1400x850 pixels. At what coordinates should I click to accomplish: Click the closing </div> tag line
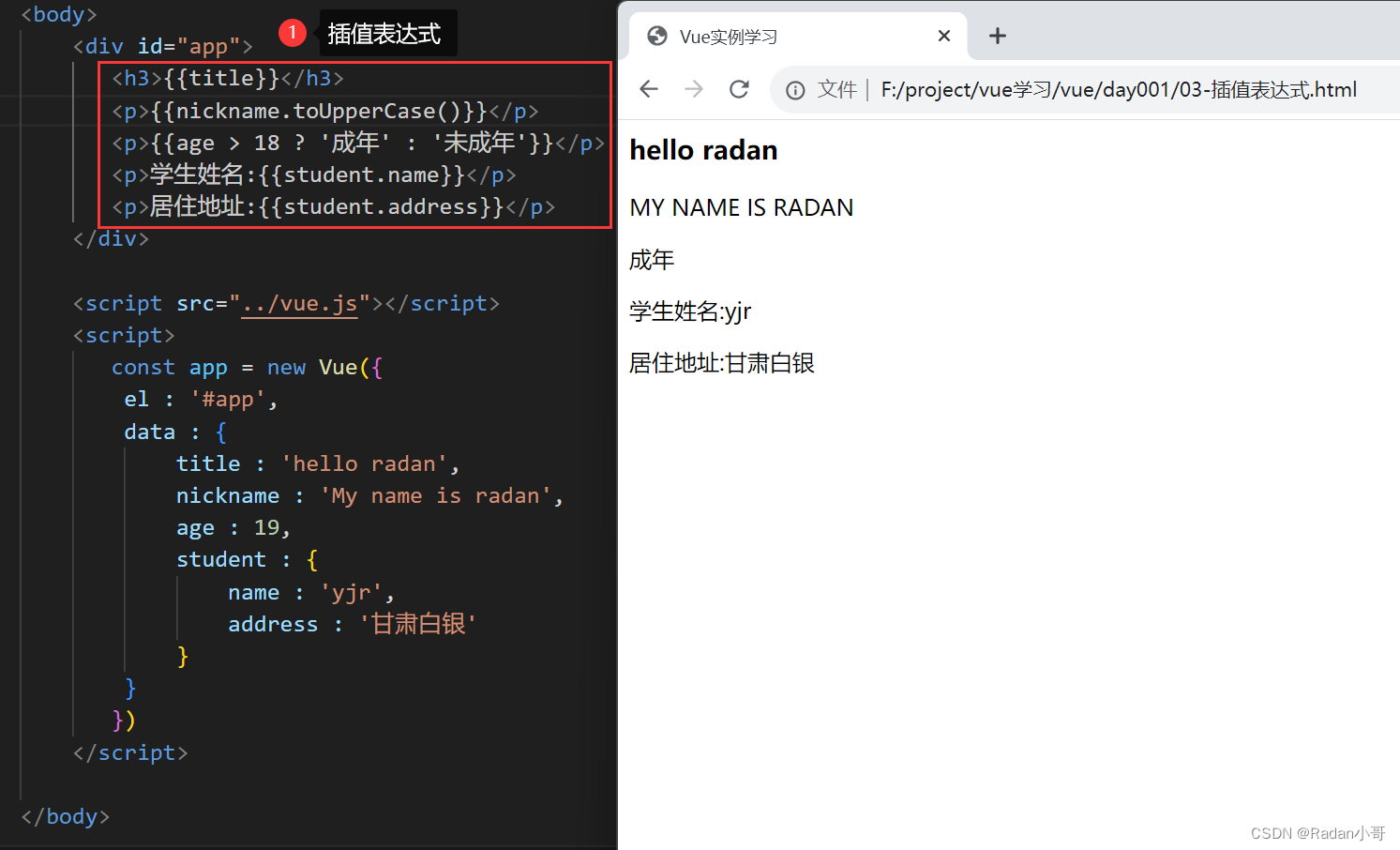click(112, 238)
